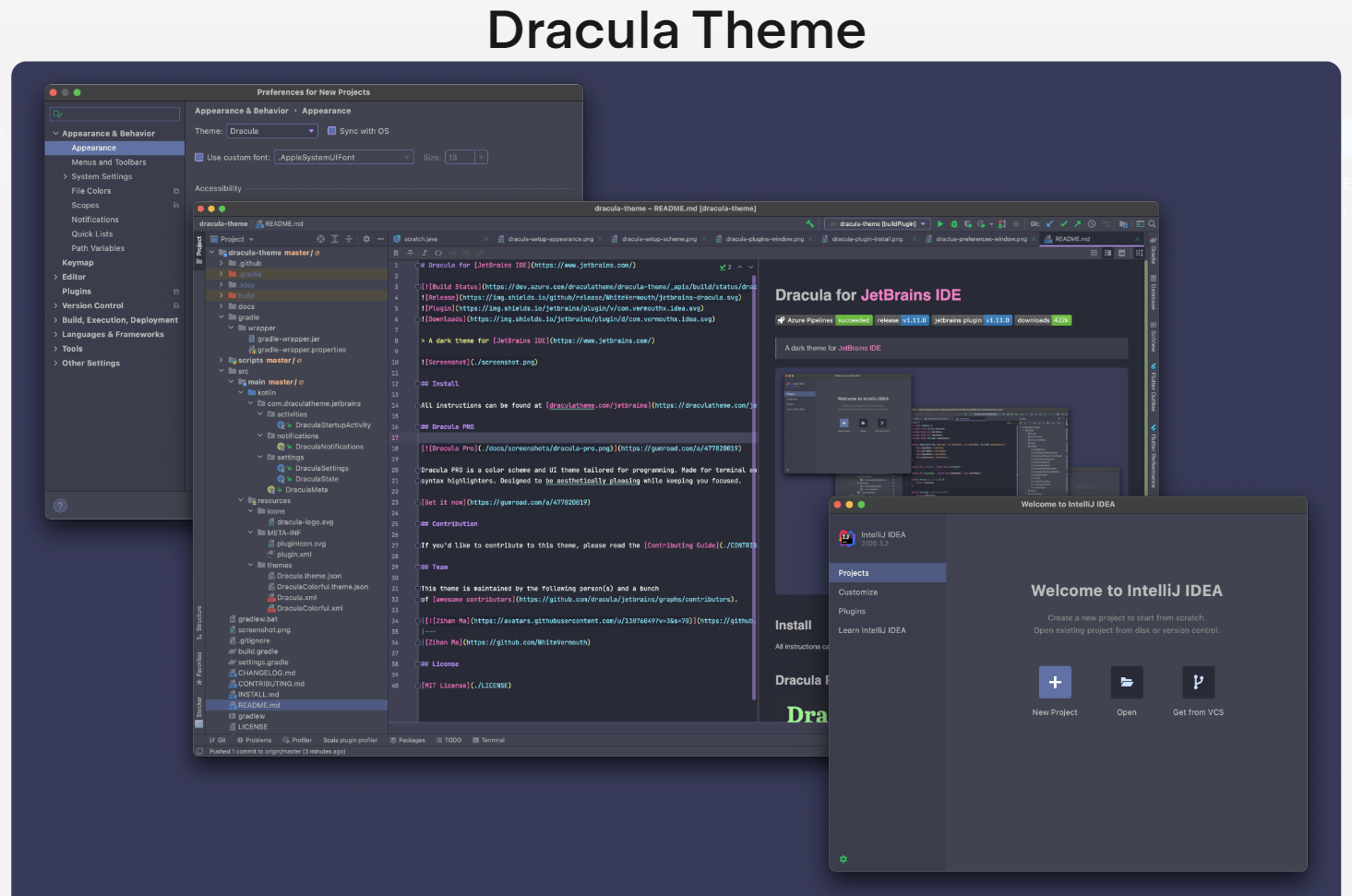Open the AppleSystemUIFont font dropdown

pyautogui.click(x=343, y=158)
